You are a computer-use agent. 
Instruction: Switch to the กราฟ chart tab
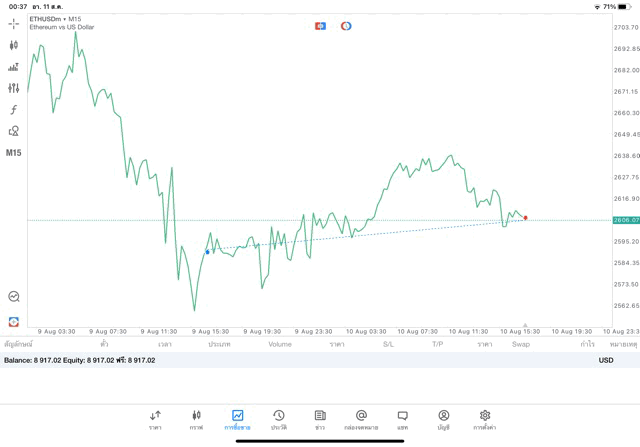[x=196, y=419]
